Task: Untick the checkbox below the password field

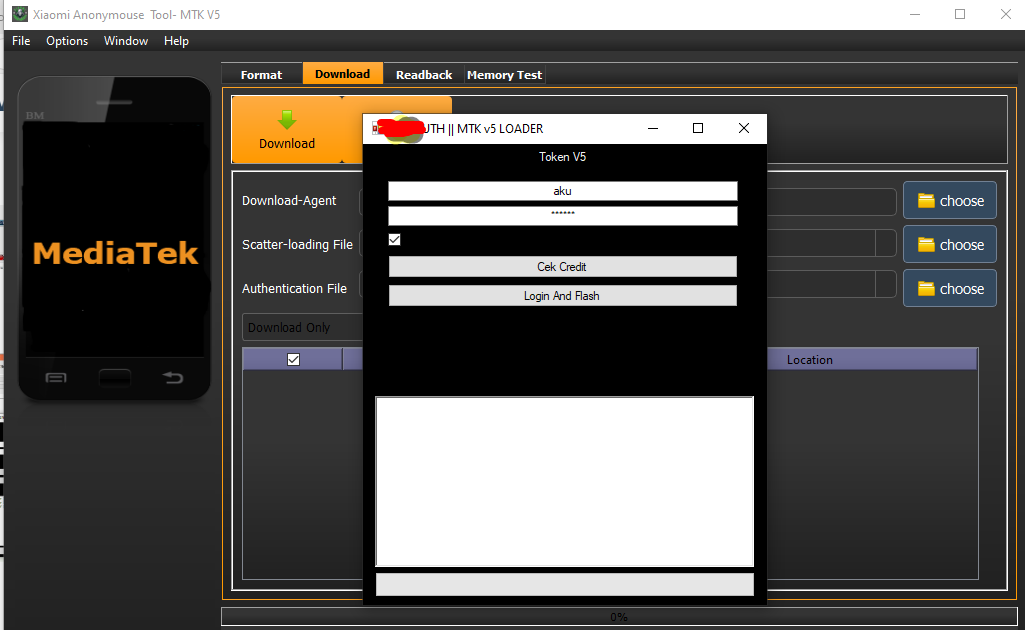Action: click(394, 240)
